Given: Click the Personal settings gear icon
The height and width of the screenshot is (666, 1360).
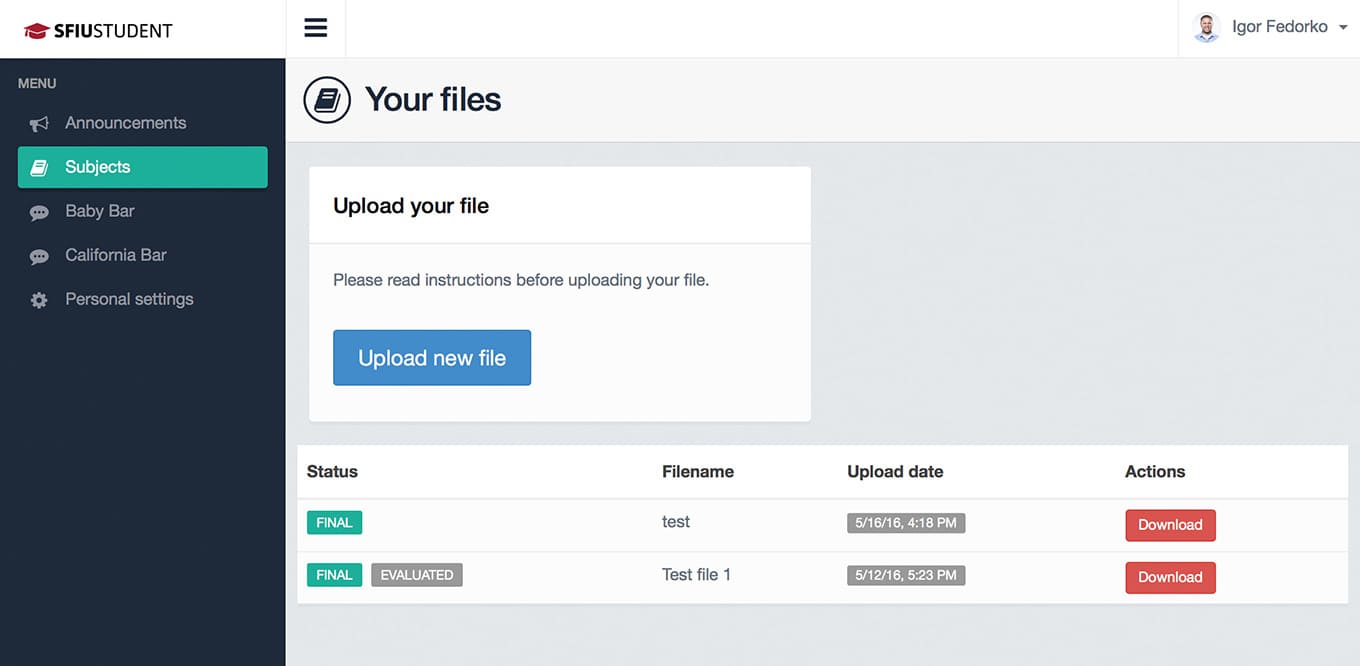Looking at the screenshot, I should point(39,300).
